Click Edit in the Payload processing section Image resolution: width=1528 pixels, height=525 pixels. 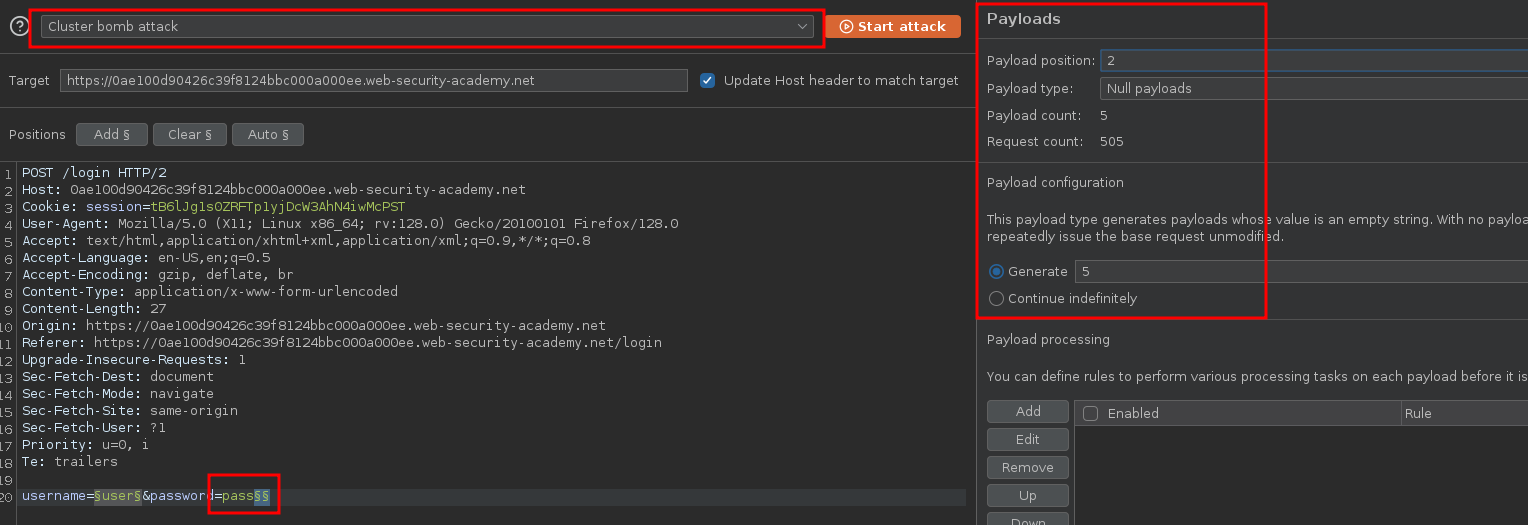[x=1027, y=440]
